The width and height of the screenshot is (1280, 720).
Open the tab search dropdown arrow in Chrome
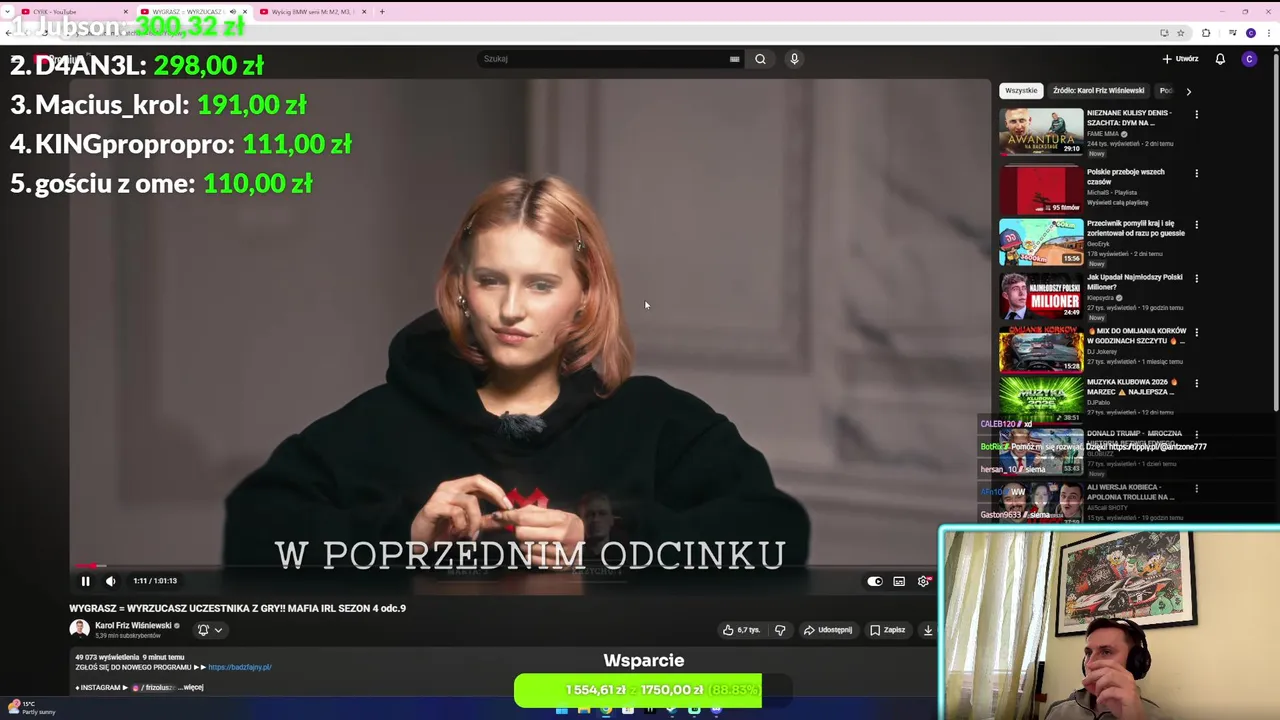(x=7, y=12)
